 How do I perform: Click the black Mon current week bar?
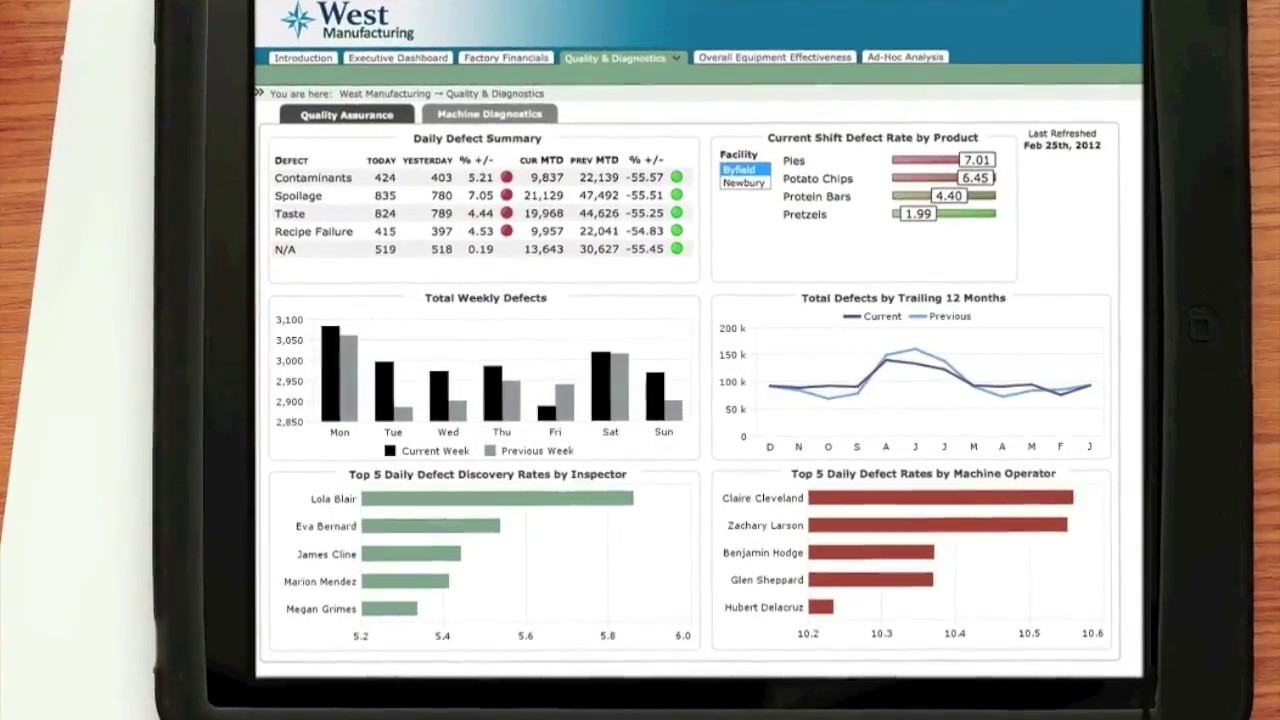(x=330, y=373)
